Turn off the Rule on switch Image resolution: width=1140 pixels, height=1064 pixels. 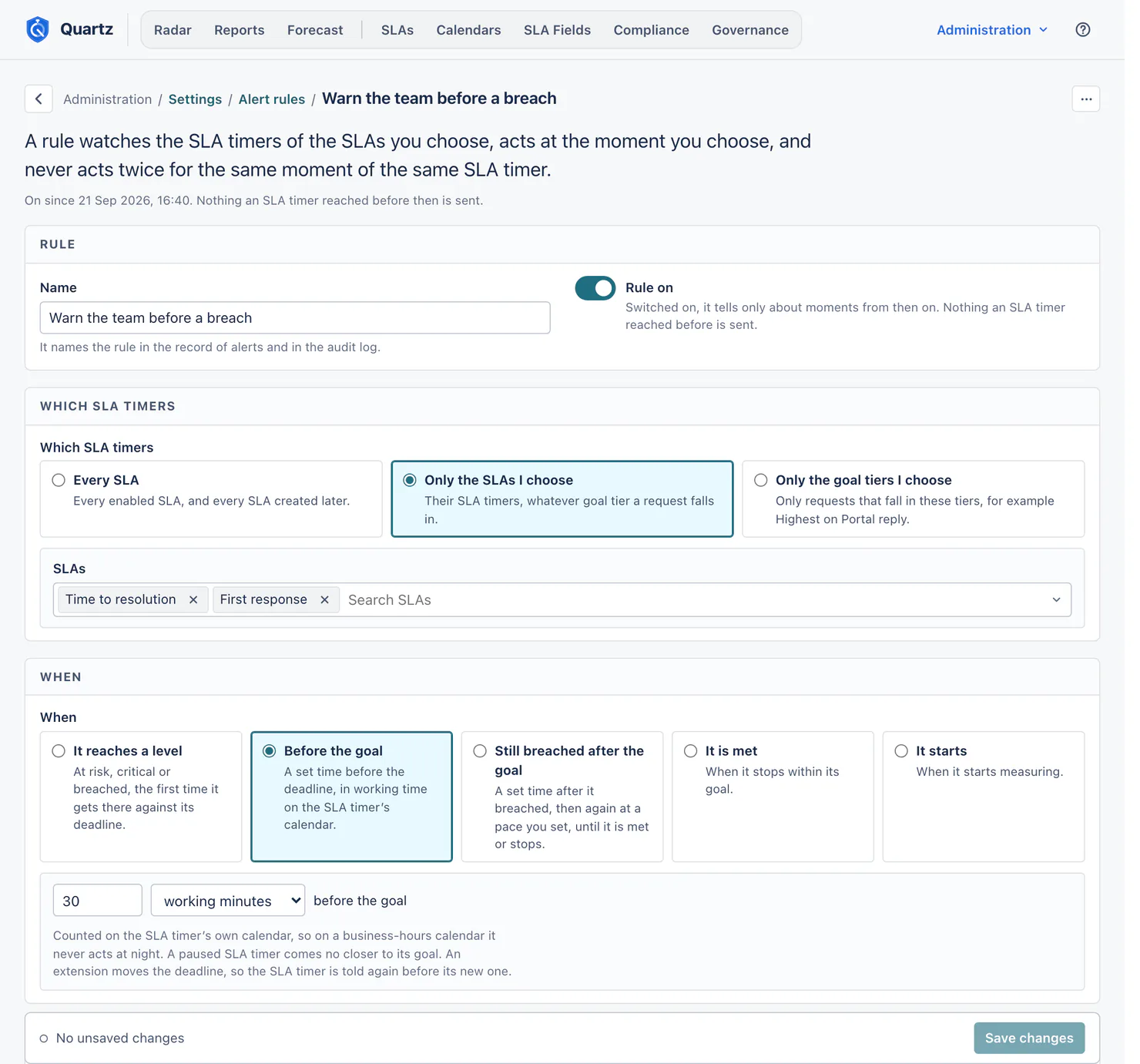pos(595,288)
